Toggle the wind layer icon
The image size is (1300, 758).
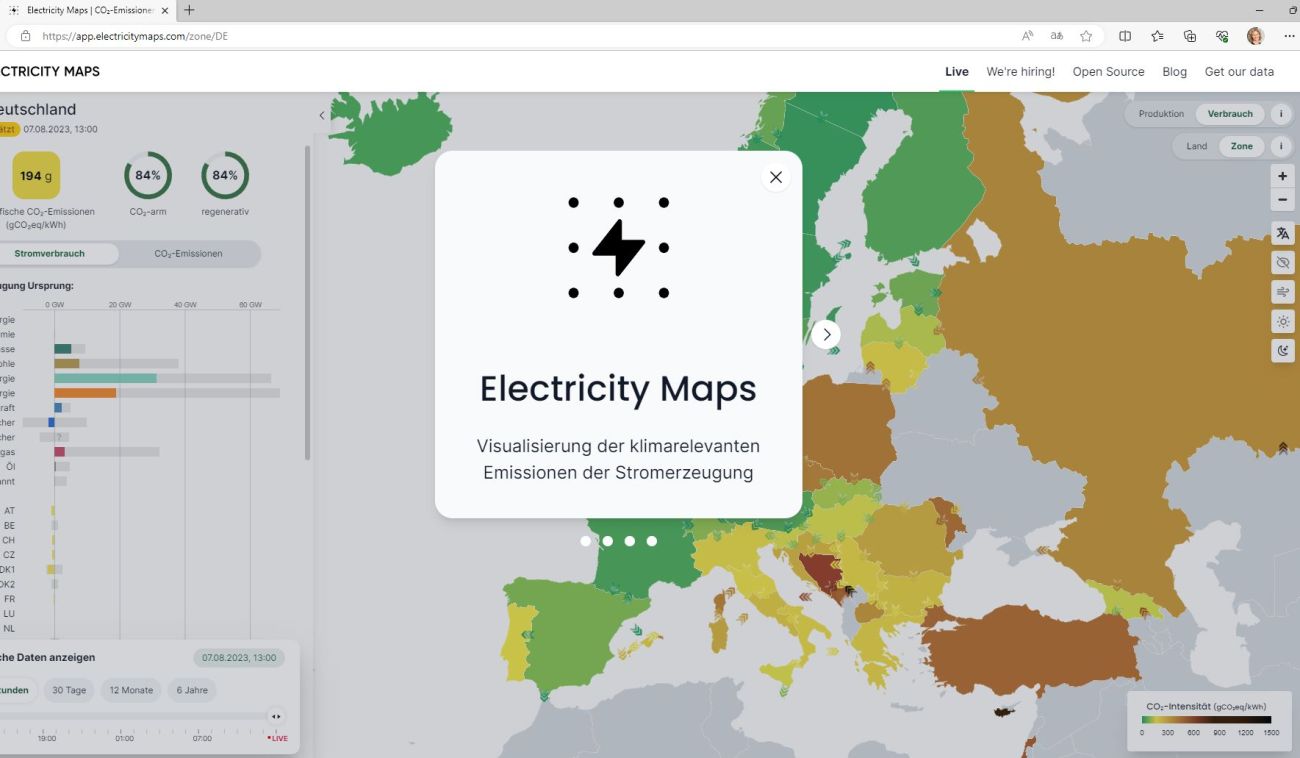pos(1283,292)
